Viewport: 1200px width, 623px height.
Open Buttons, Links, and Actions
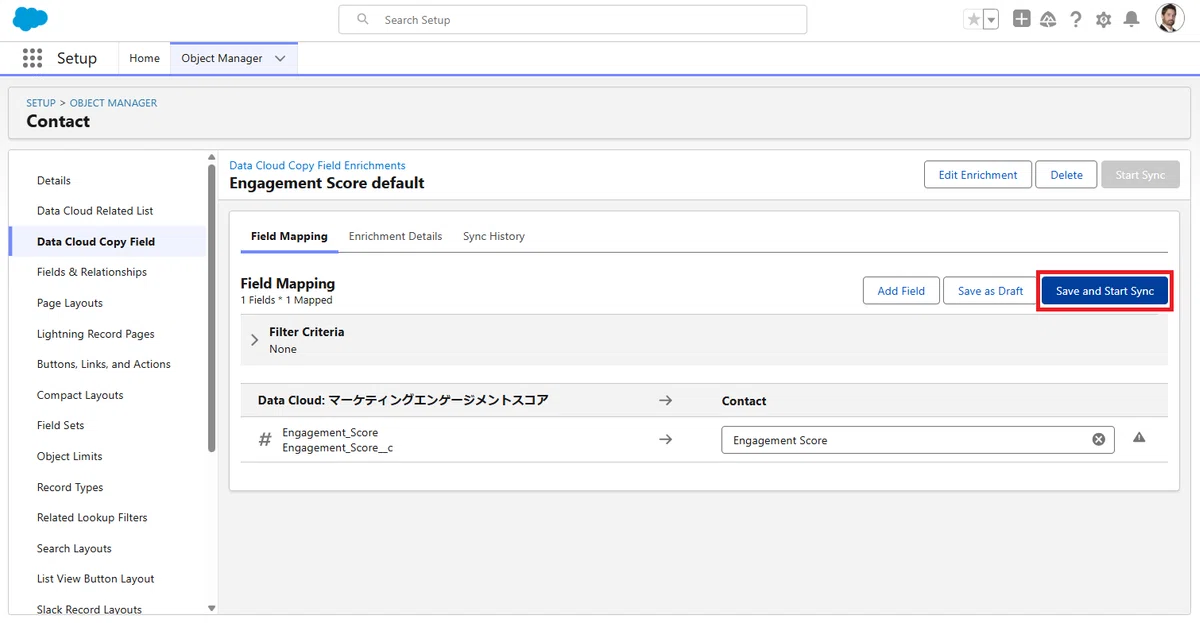tap(104, 364)
